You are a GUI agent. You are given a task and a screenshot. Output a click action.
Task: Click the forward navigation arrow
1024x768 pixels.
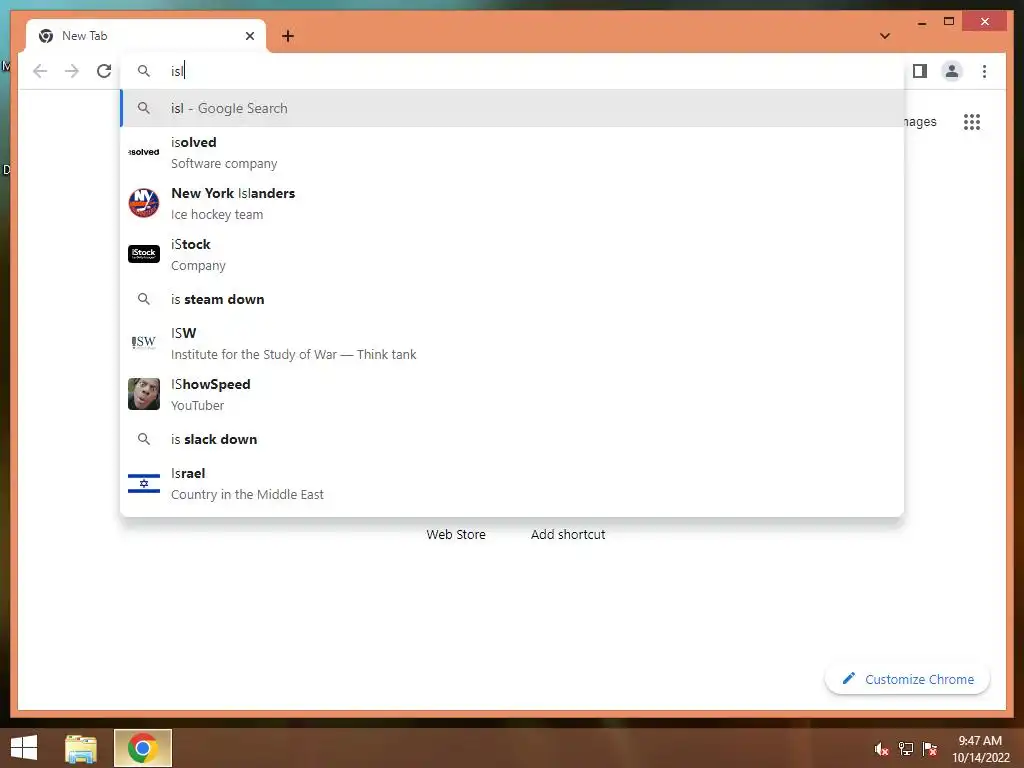tap(72, 71)
